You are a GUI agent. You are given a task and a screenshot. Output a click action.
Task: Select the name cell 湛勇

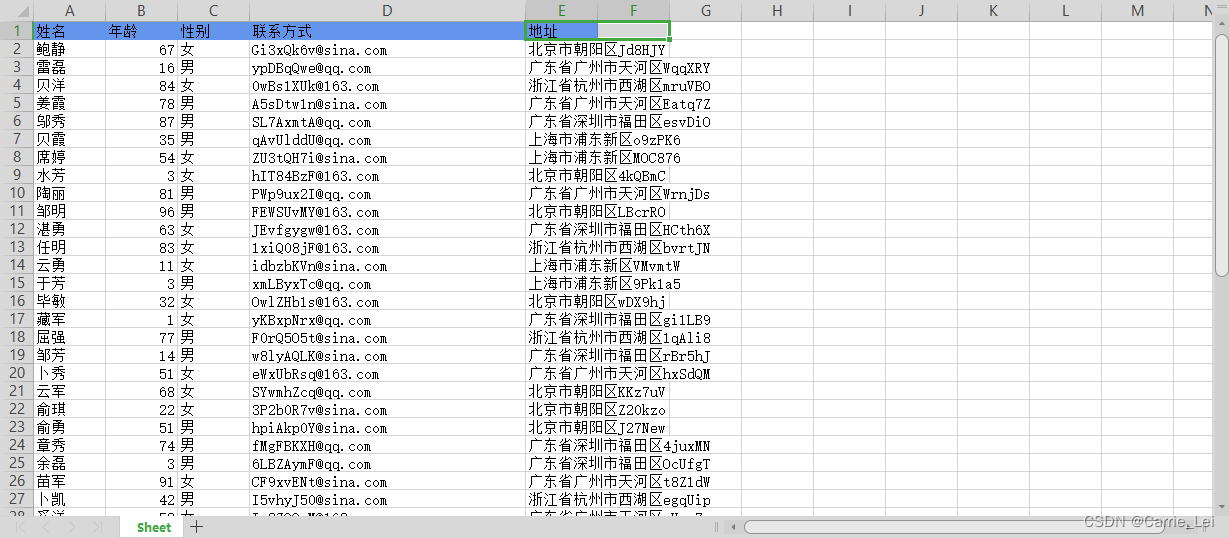[69, 229]
